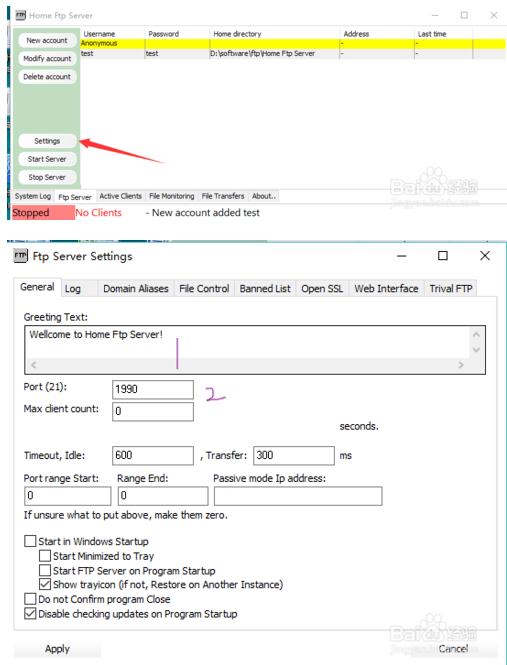Click greeting text scroll left arrow
The image size is (507, 665).
click(x=34, y=365)
